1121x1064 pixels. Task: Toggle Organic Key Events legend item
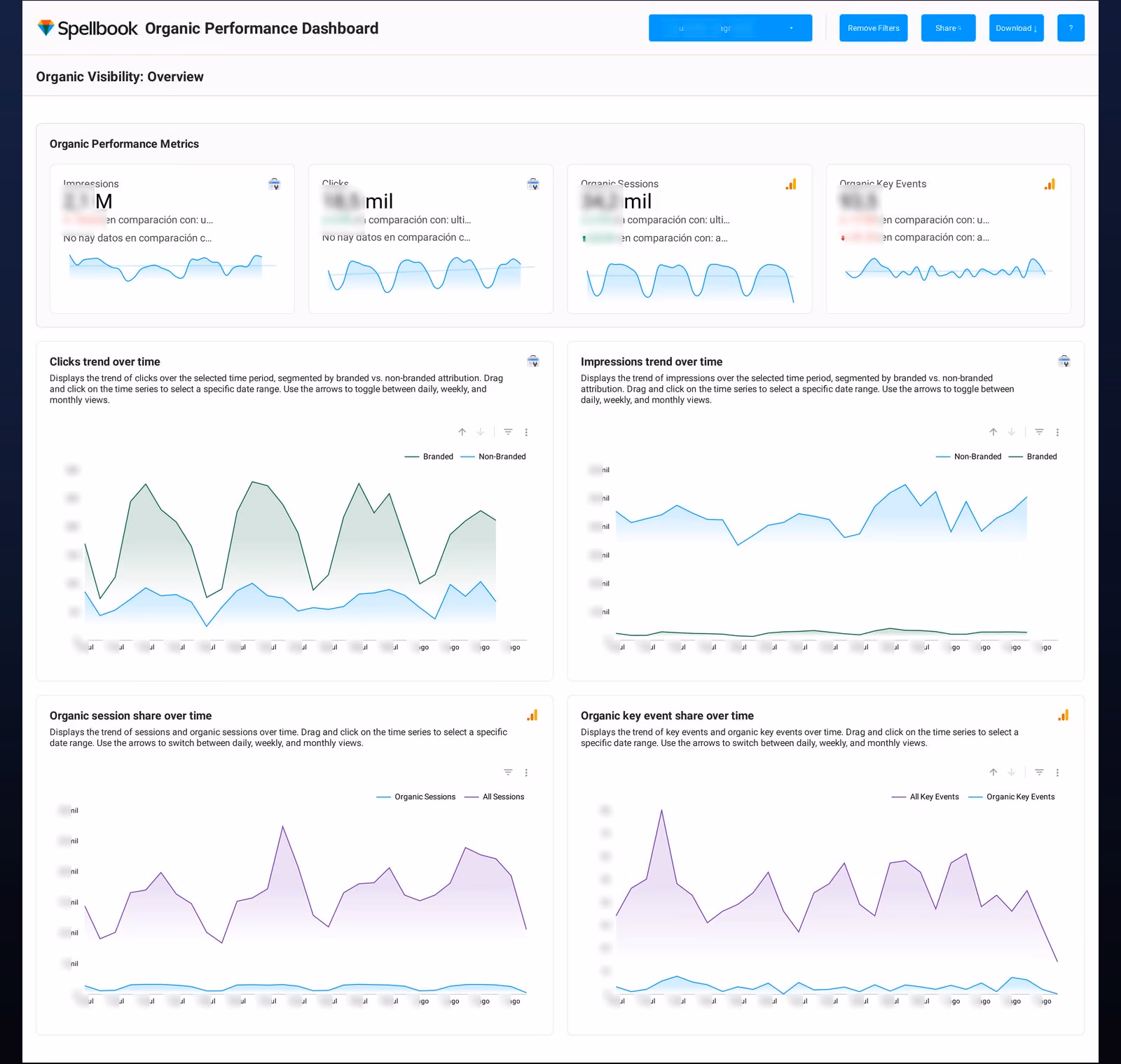tap(1012, 797)
